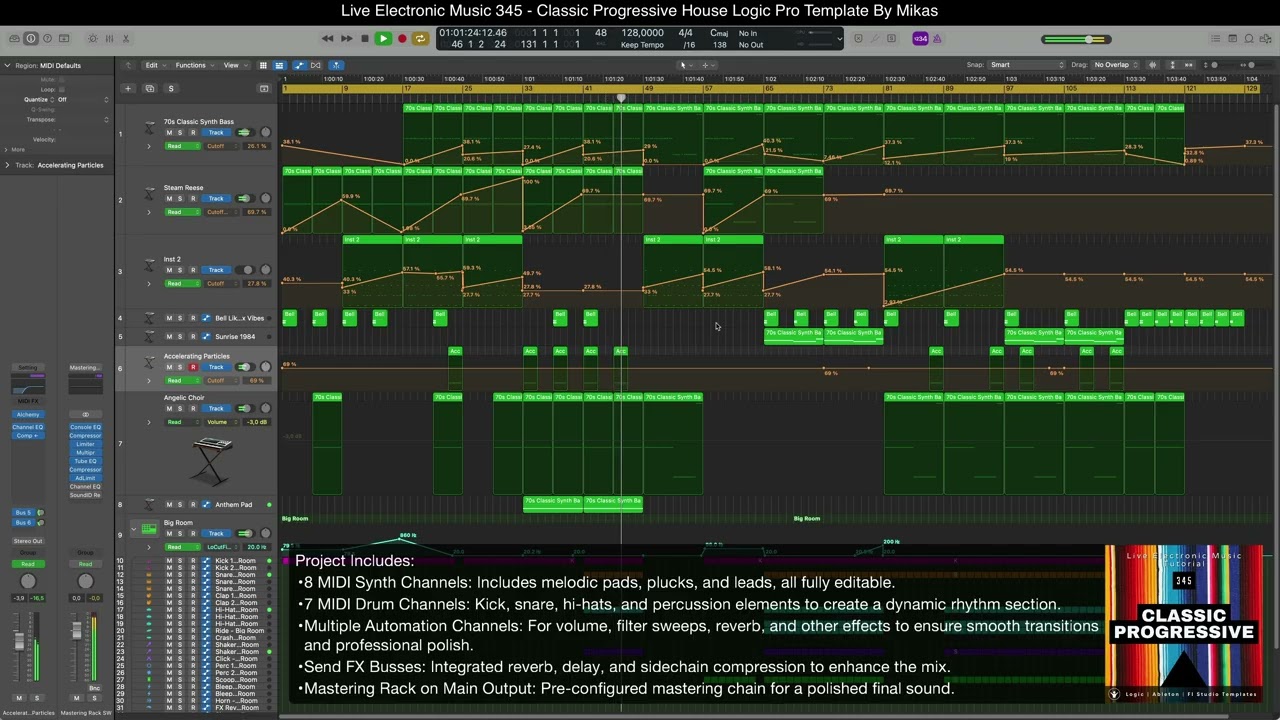Open the left-click pointer tool menu
Screen dimensions: 1280x720
click(685, 65)
